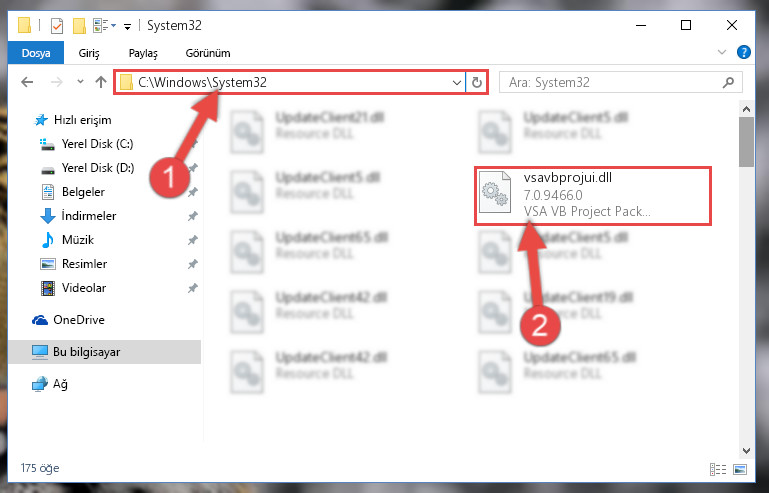Open Yerel Disk (C:) in sidebar

tap(98, 144)
